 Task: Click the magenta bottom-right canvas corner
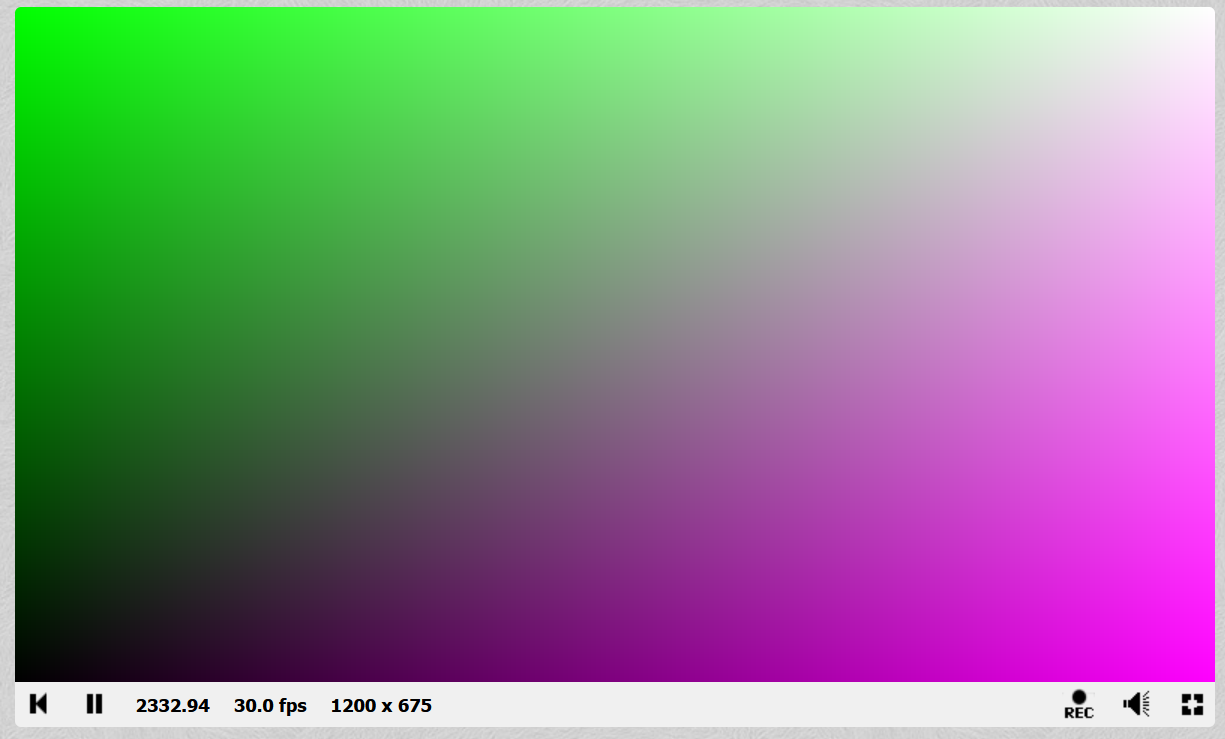[1201, 669]
